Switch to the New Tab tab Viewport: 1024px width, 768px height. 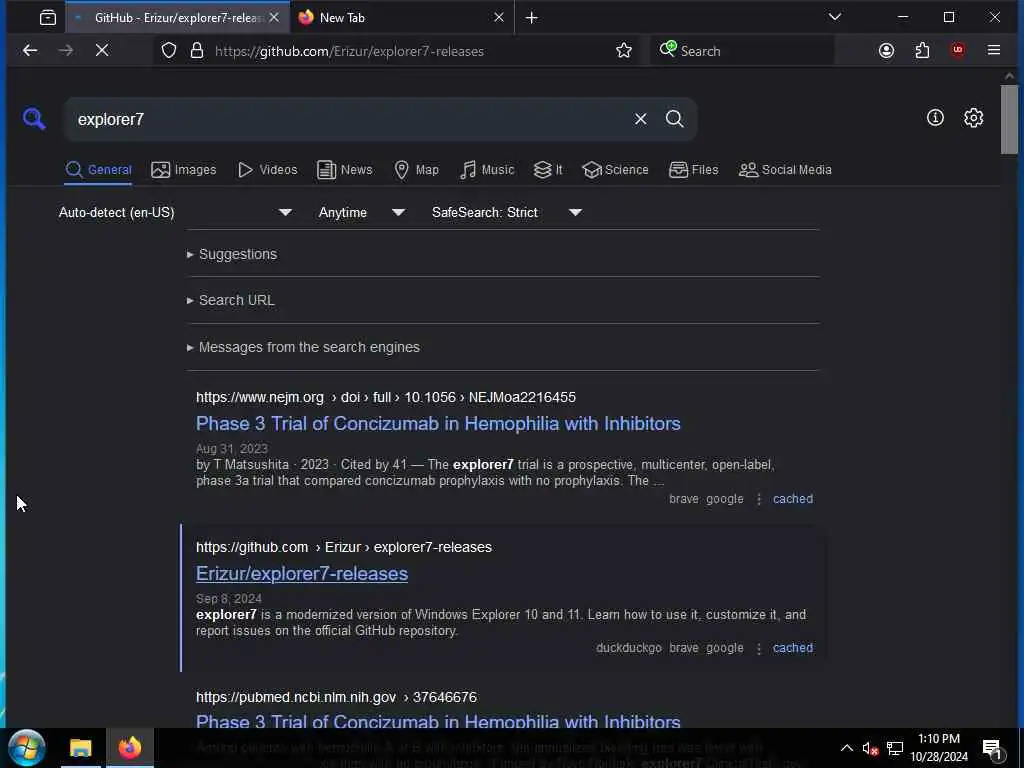(402, 18)
